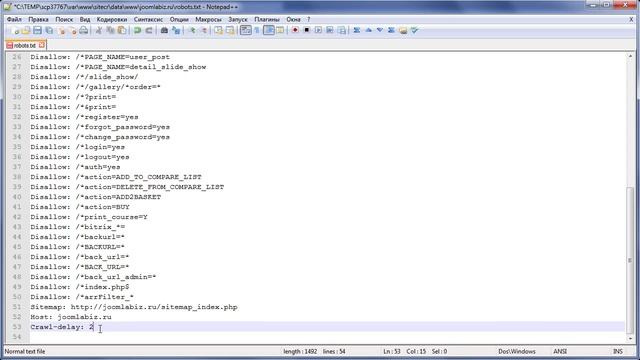Click line 'Disallow: /*action=BUY'
This screenshot has height=360, width=640.
pyautogui.click(x=80, y=207)
